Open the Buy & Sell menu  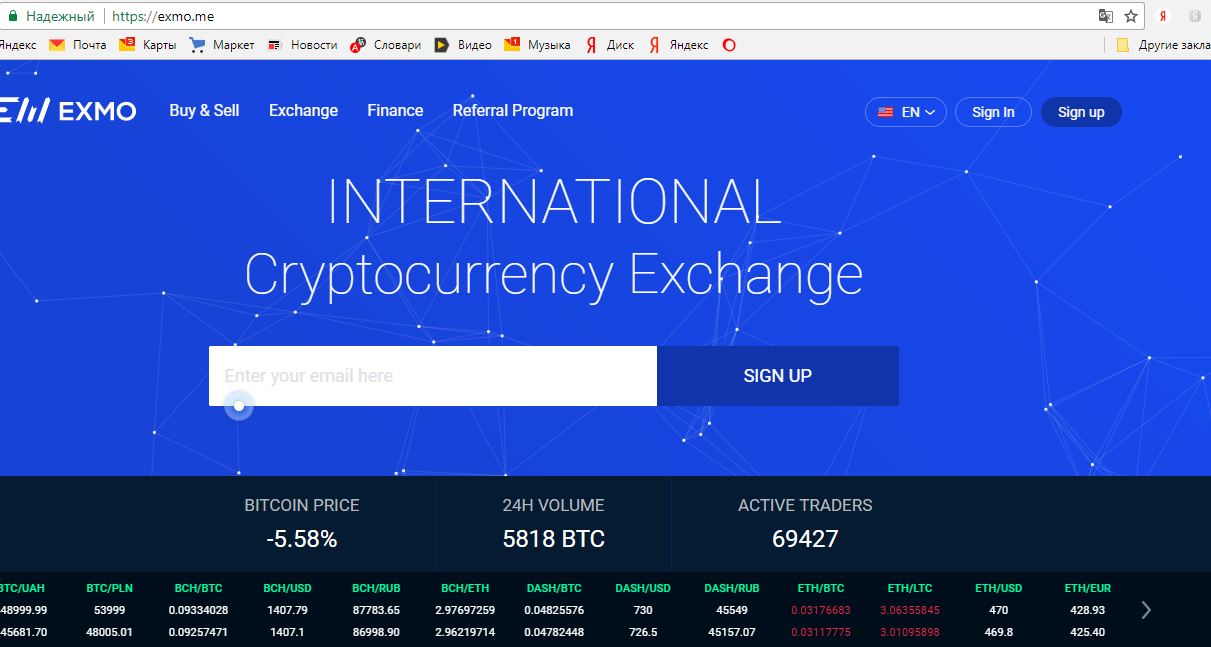tap(204, 111)
